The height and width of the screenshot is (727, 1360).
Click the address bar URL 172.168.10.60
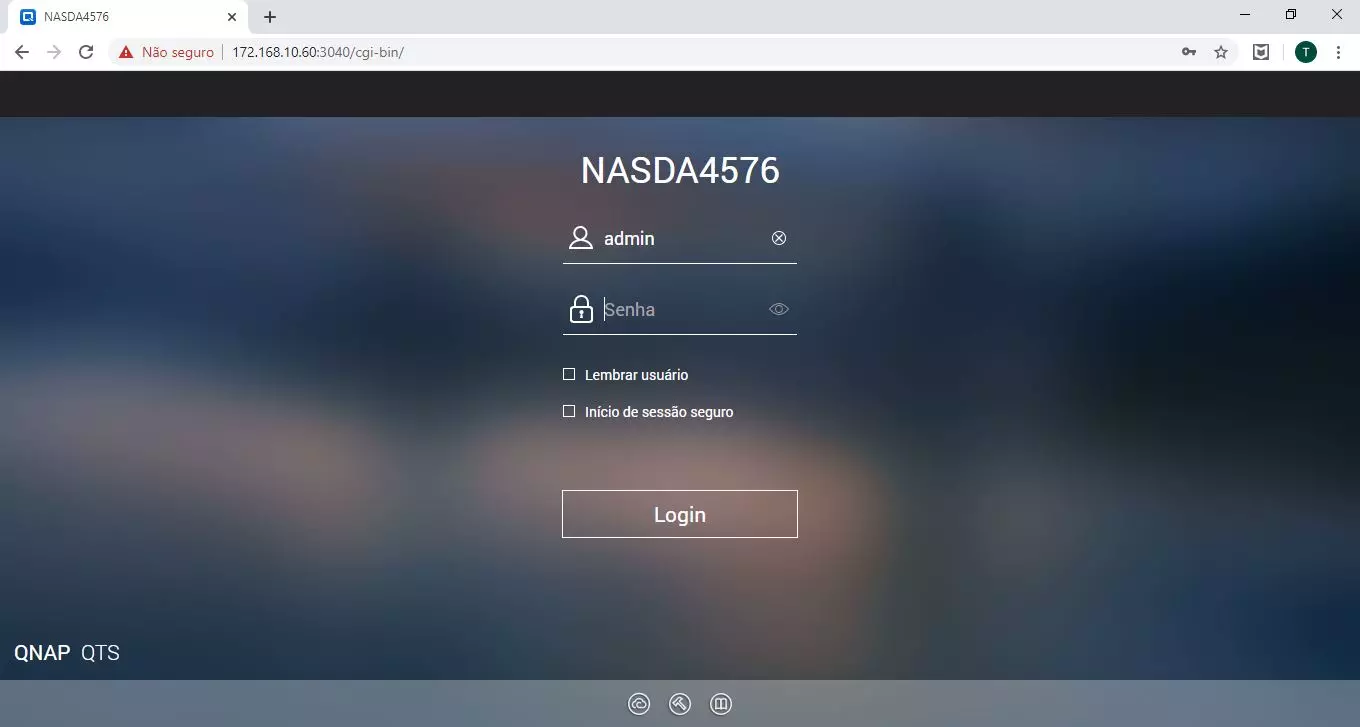317,52
